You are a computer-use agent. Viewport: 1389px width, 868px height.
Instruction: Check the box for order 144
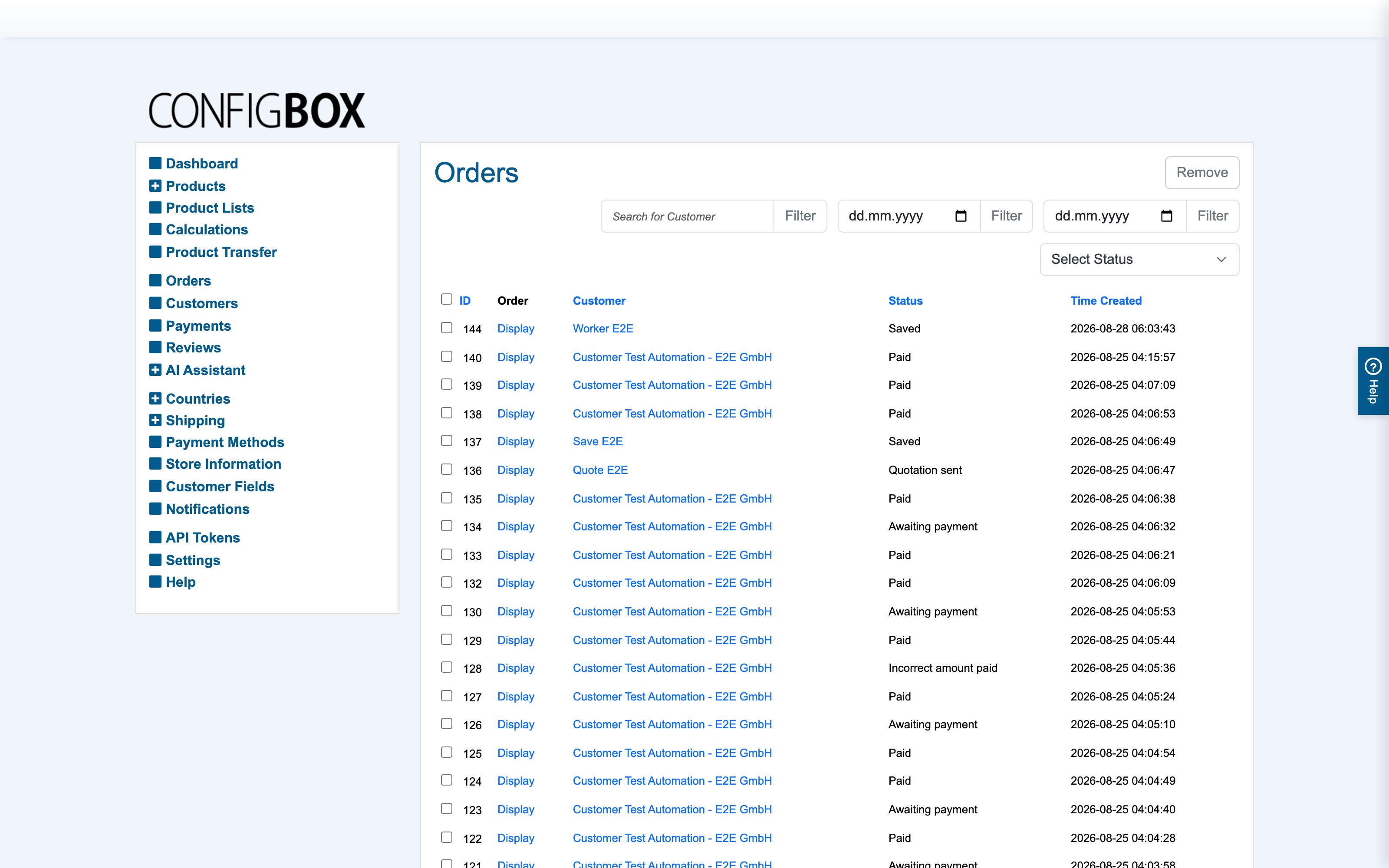tap(447, 328)
